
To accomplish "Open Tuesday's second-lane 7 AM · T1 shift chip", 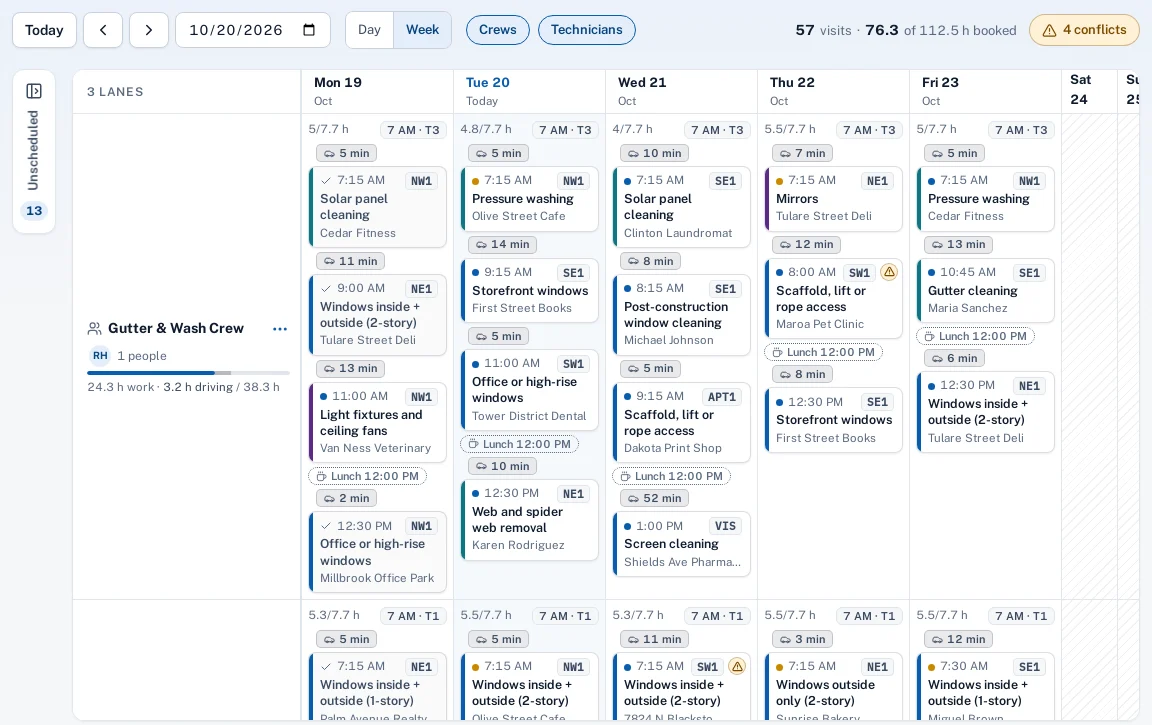I will tap(565, 616).
